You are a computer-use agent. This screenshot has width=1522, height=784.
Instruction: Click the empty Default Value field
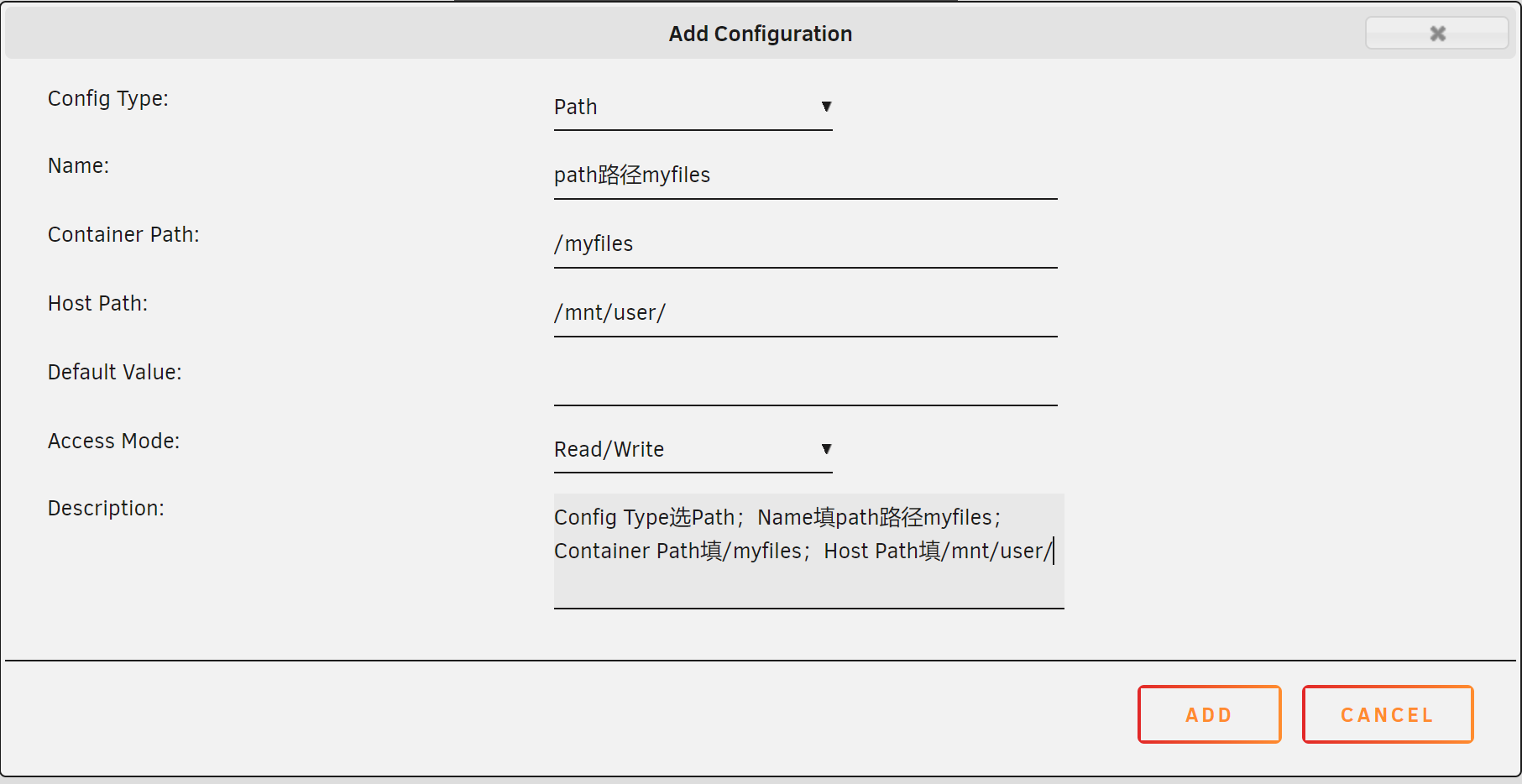[805, 382]
